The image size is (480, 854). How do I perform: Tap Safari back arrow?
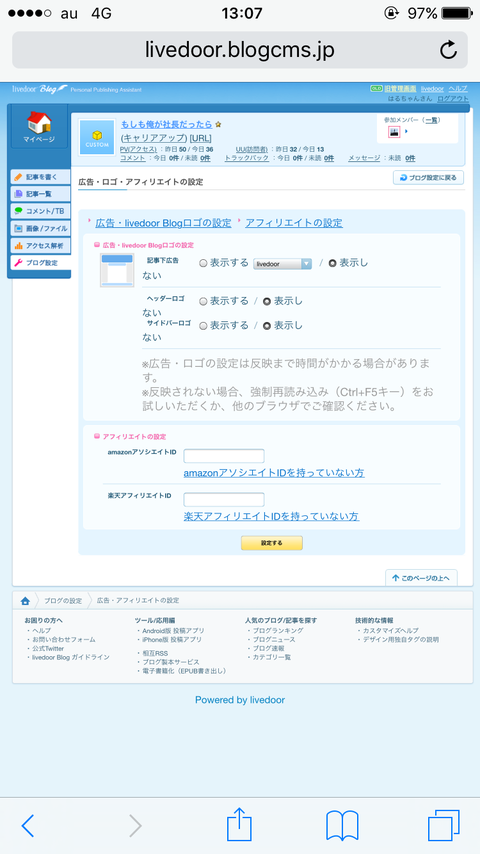point(28,826)
